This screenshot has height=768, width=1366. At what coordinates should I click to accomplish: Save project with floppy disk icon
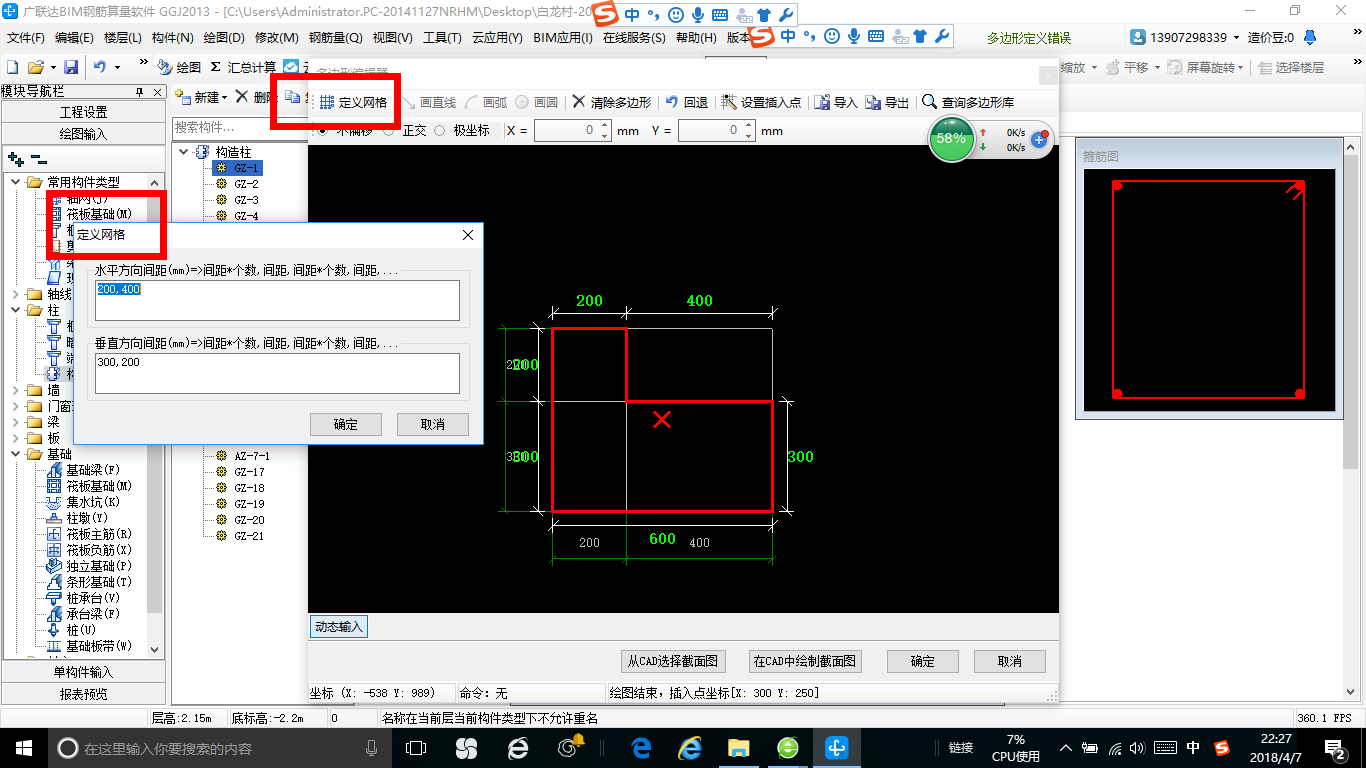(71, 67)
